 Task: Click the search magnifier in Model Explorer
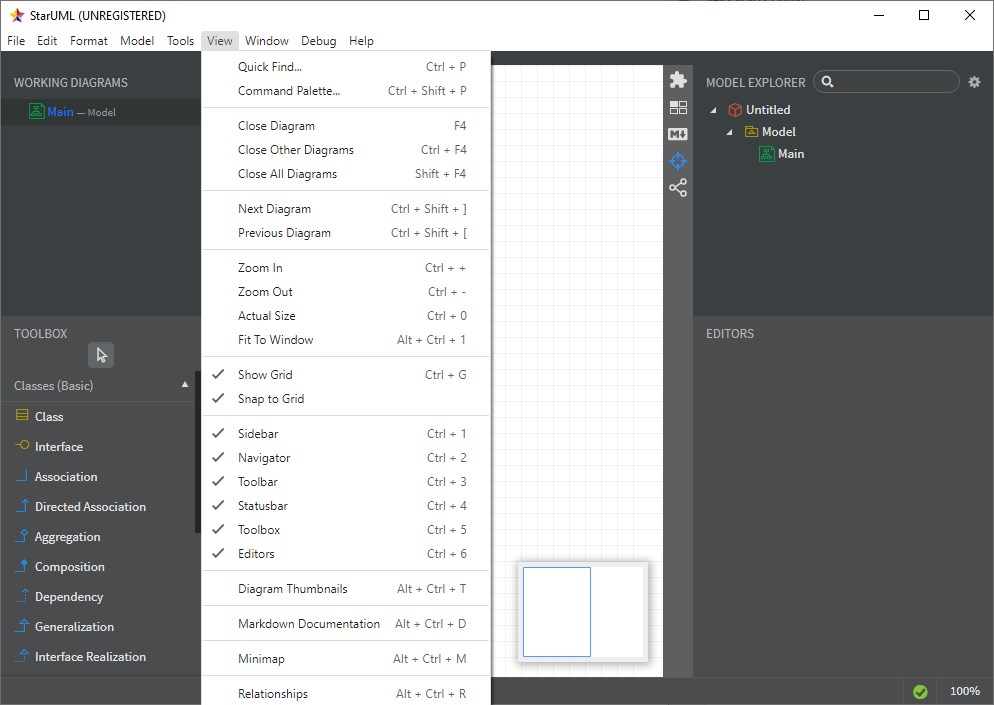coord(827,82)
